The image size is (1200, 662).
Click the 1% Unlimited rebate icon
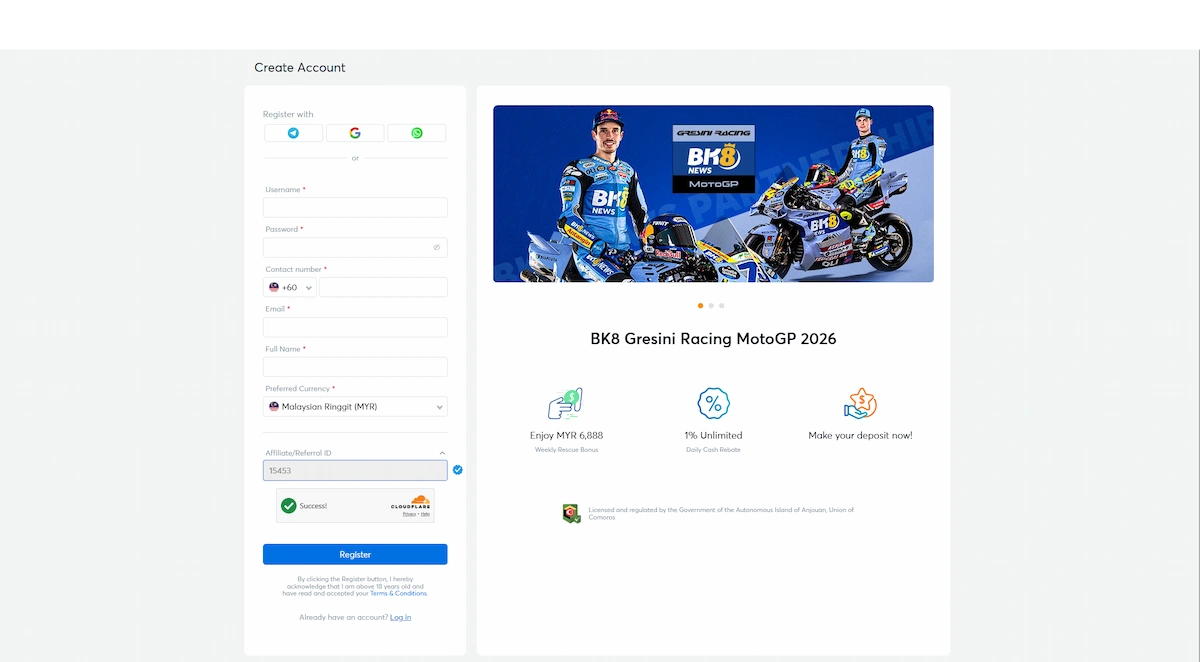713,404
